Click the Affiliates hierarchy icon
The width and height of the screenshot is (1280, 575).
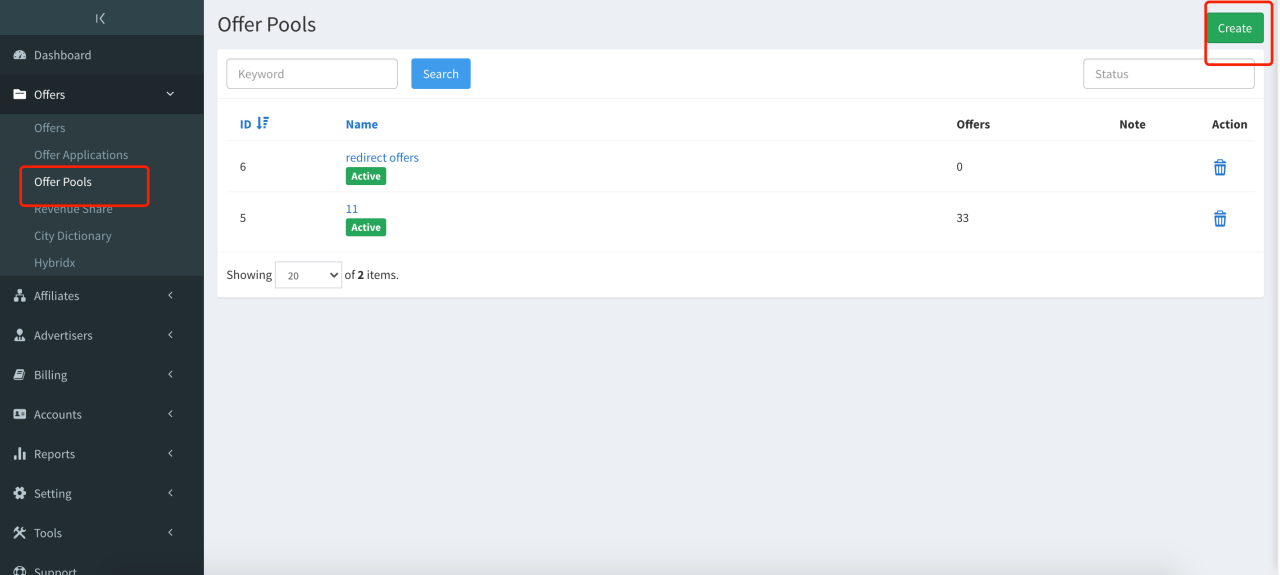(x=19, y=296)
